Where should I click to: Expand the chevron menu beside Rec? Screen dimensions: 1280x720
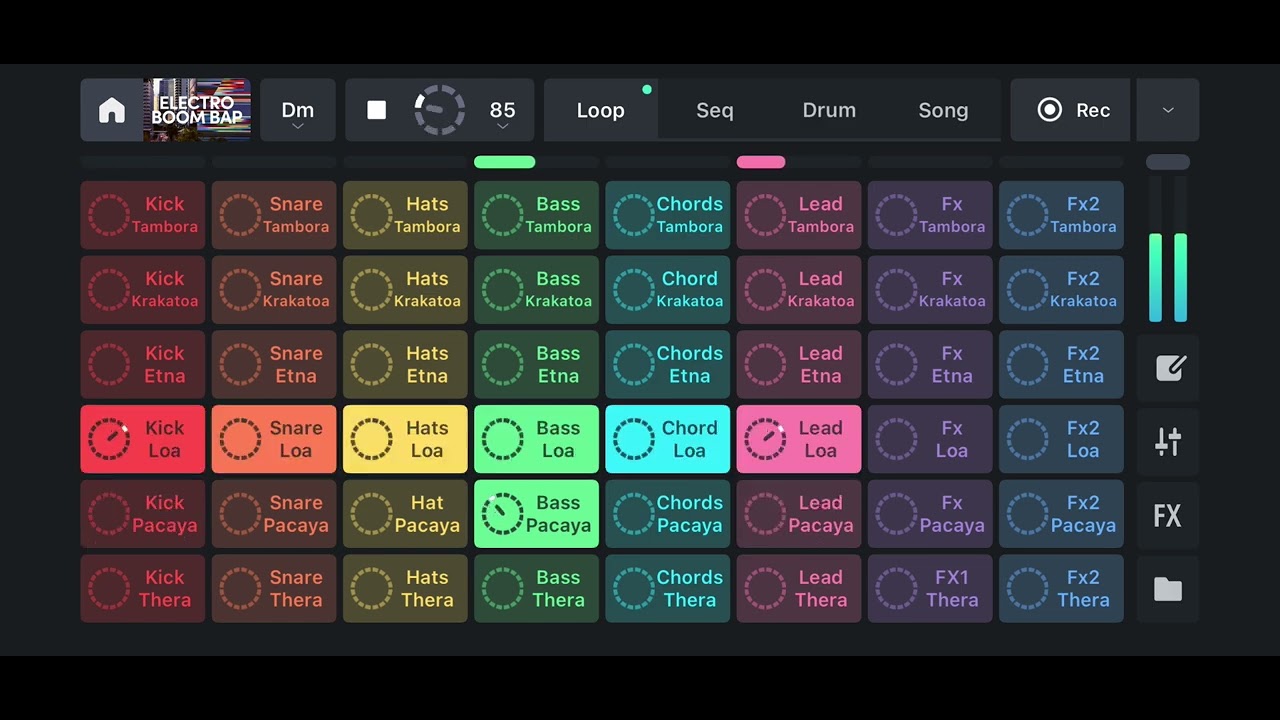(x=1168, y=110)
